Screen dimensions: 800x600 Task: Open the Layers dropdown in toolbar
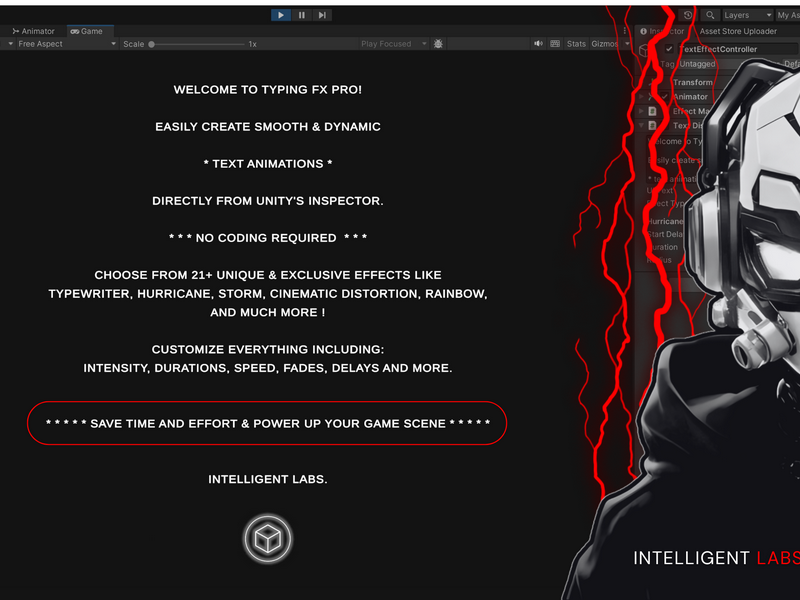747,15
